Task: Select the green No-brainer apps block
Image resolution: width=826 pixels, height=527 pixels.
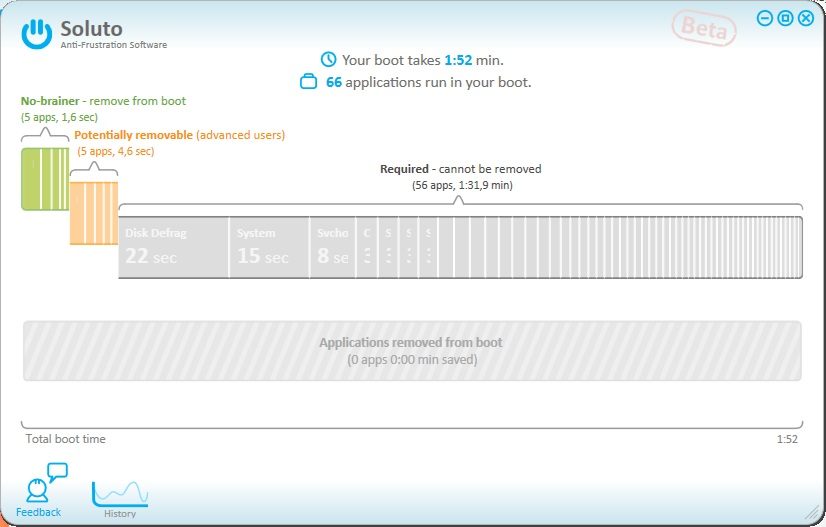Action: 45,178
